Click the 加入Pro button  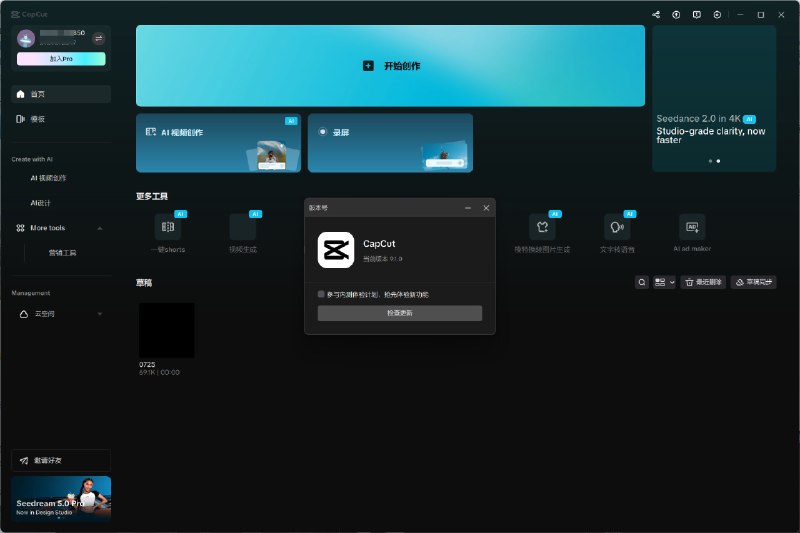61,59
